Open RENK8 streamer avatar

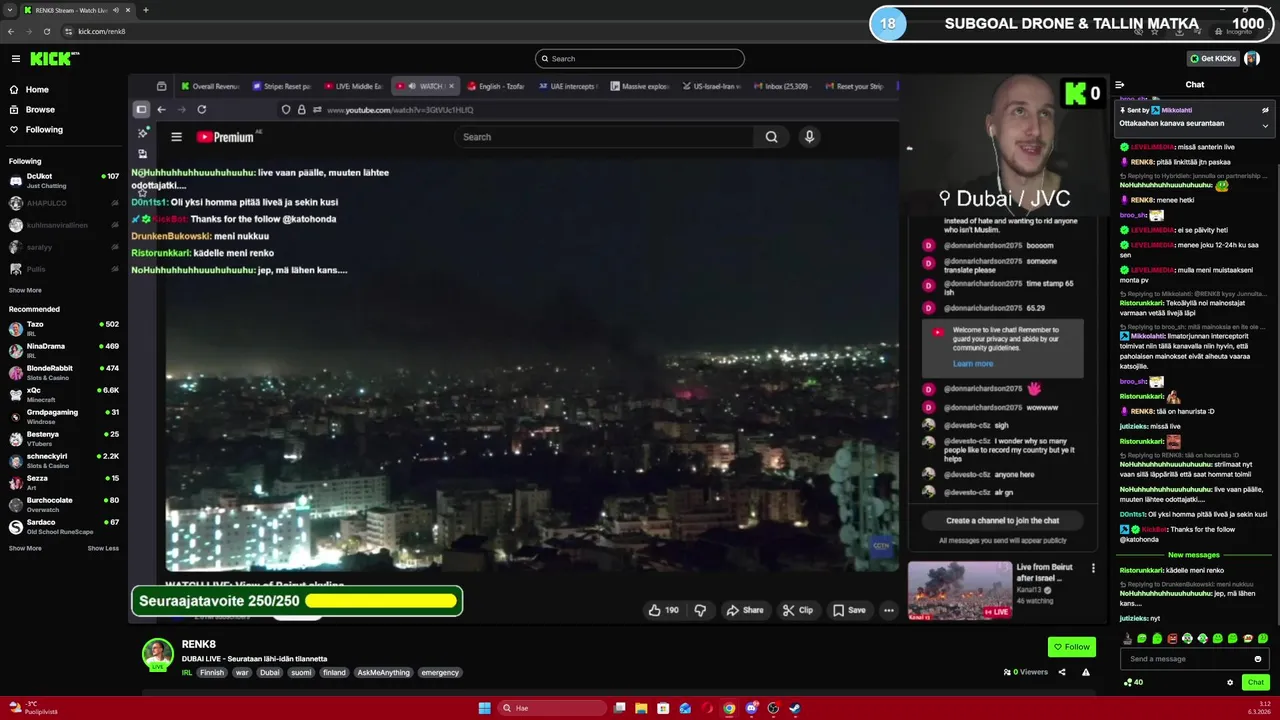[157, 654]
